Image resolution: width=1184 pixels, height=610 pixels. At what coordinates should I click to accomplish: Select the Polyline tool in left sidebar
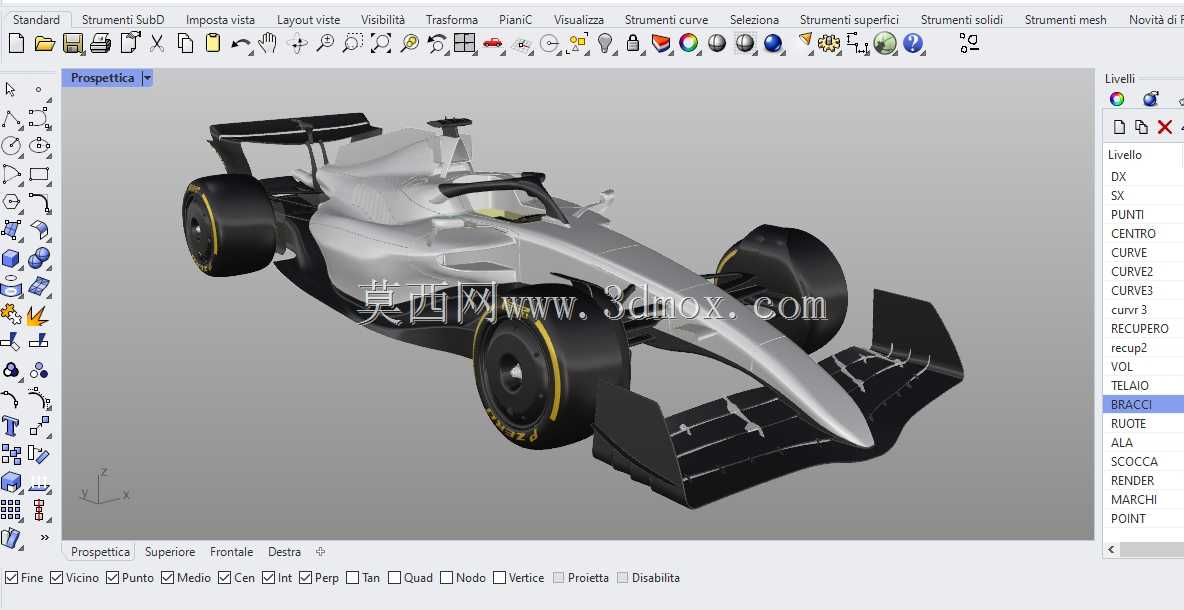[11, 119]
